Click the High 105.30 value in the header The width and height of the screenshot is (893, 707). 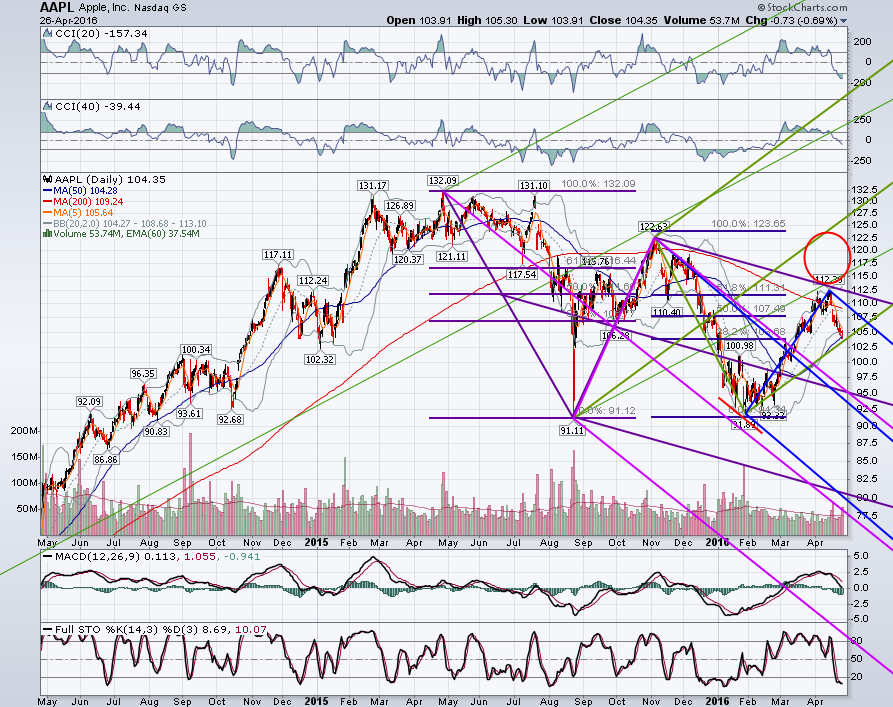[x=487, y=21]
